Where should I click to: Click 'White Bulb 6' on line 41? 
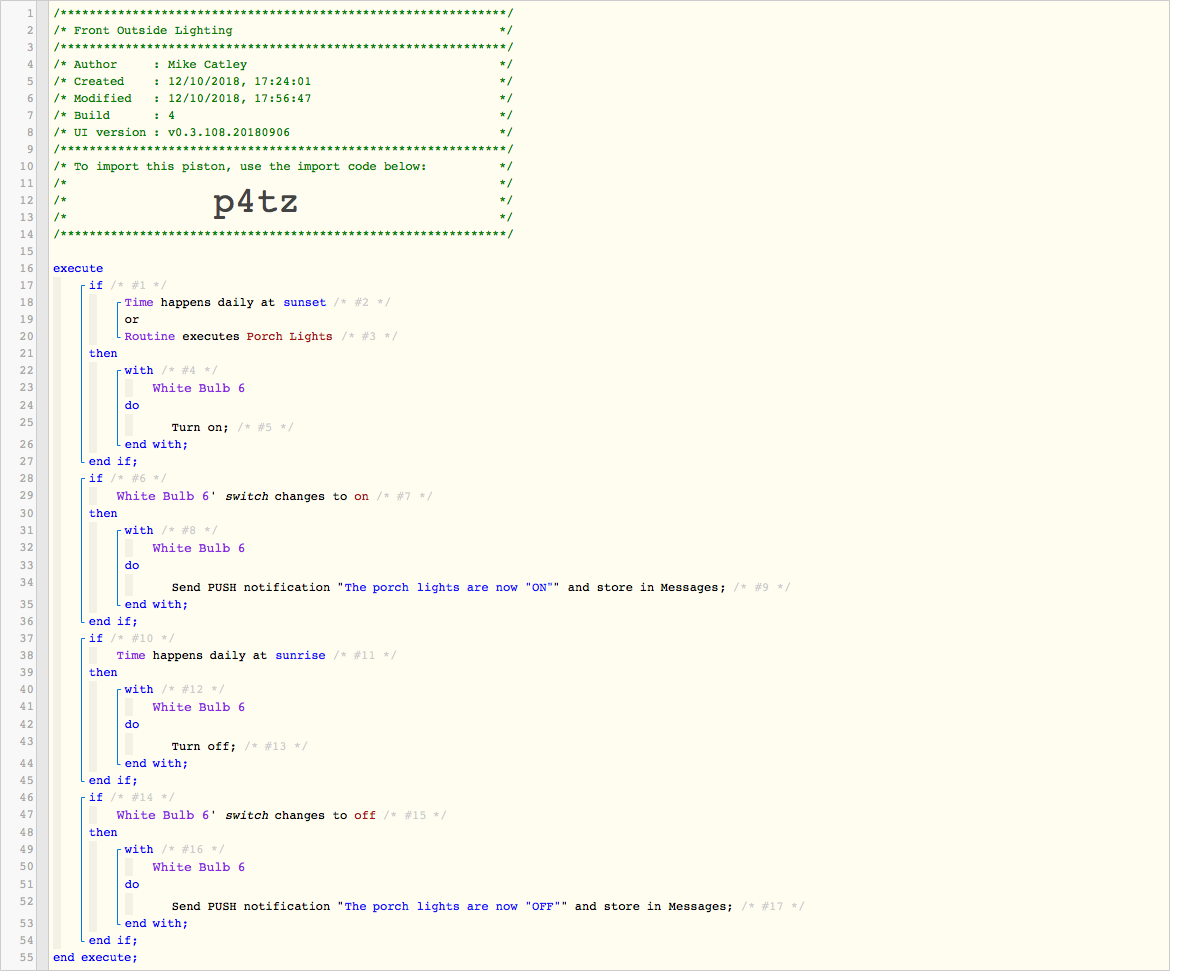pos(198,707)
